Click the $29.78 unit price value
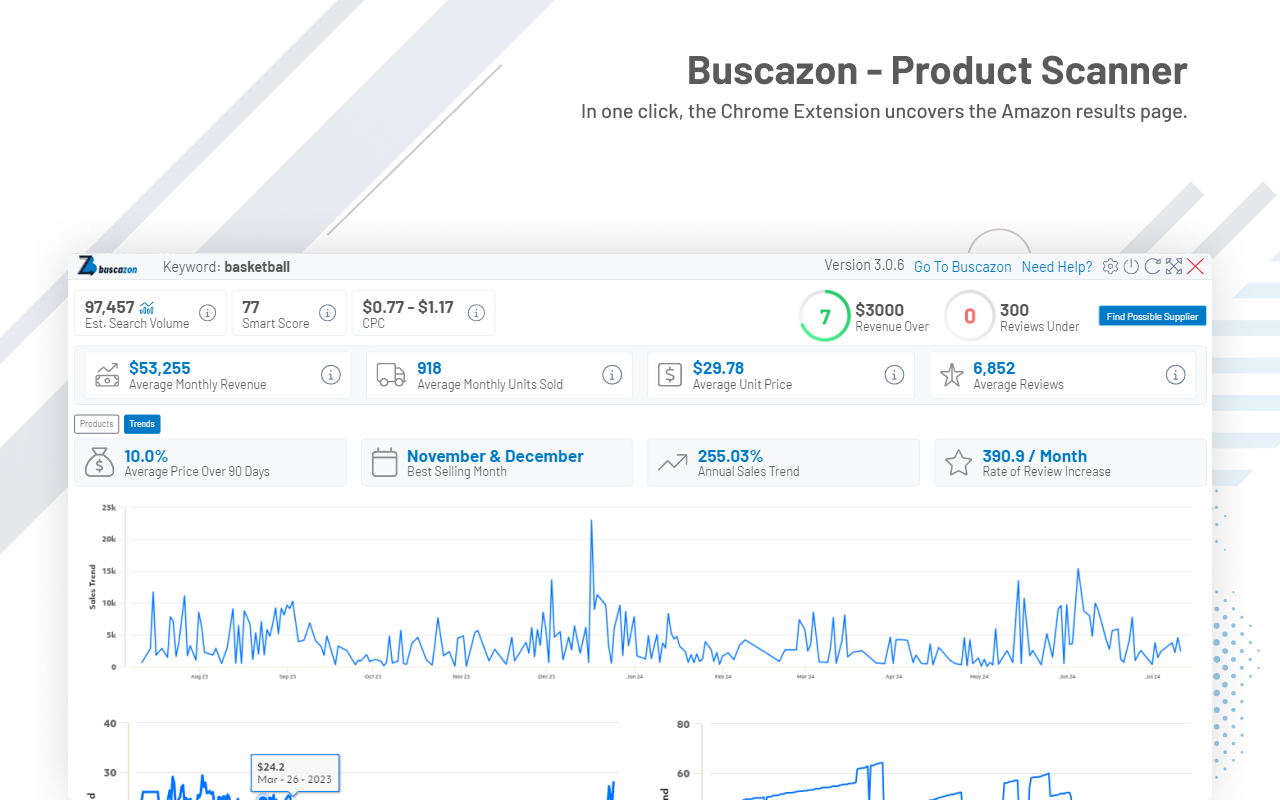Screen dimensions: 1280x800 pyautogui.click(x=718, y=368)
